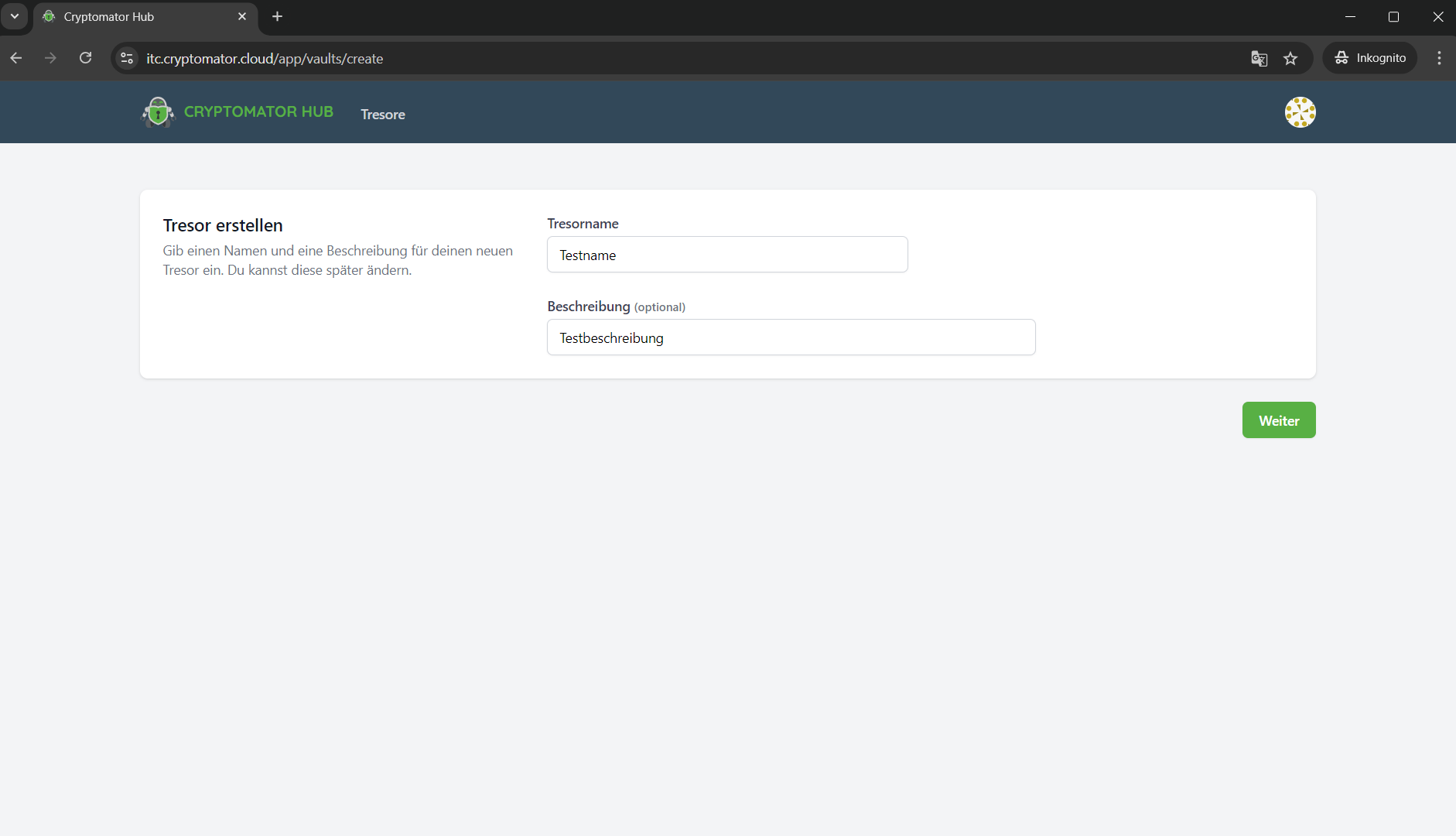Reload the page
This screenshot has width=1456, height=836.
coord(86,58)
